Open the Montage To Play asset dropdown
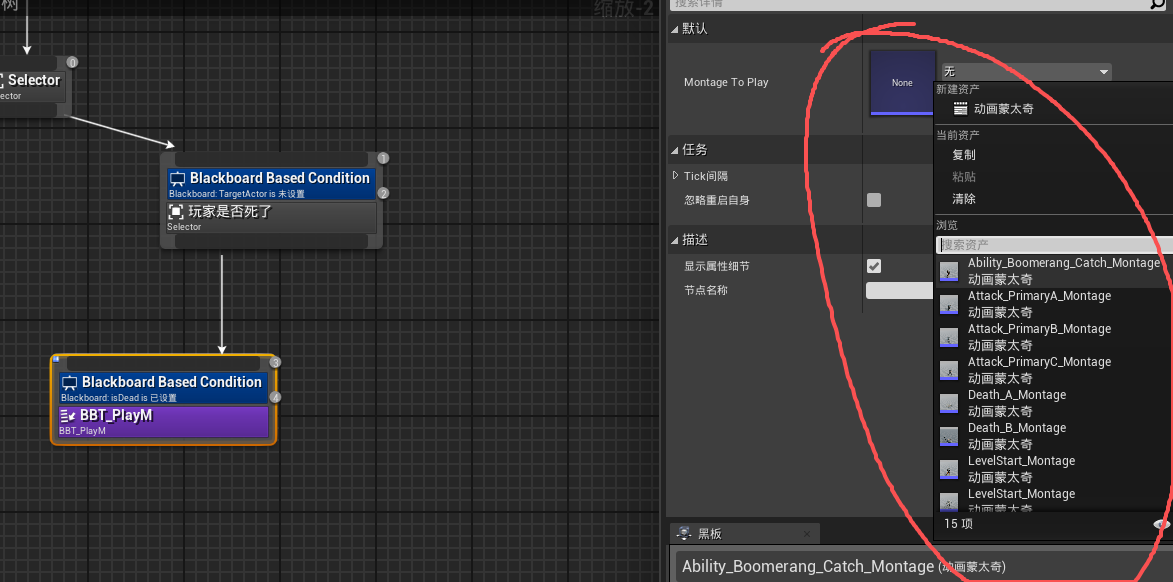Viewport: 1173px width, 582px height. pyautogui.click(x=1026, y=72)
